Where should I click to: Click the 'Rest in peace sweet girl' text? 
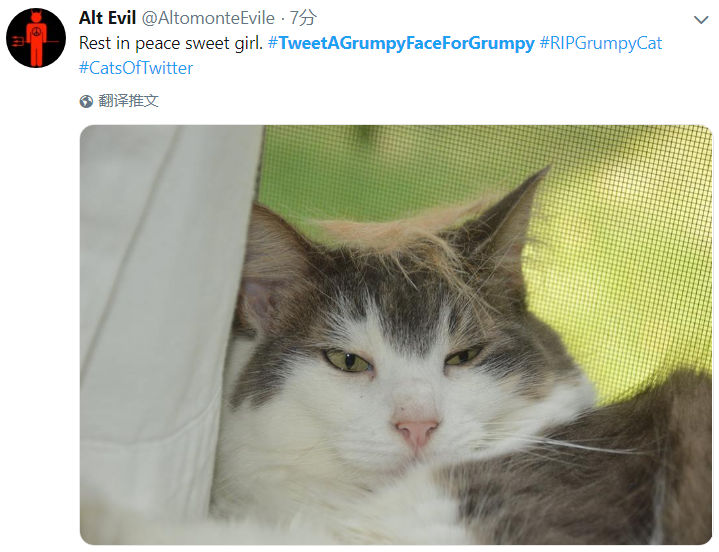pos(171,43)
